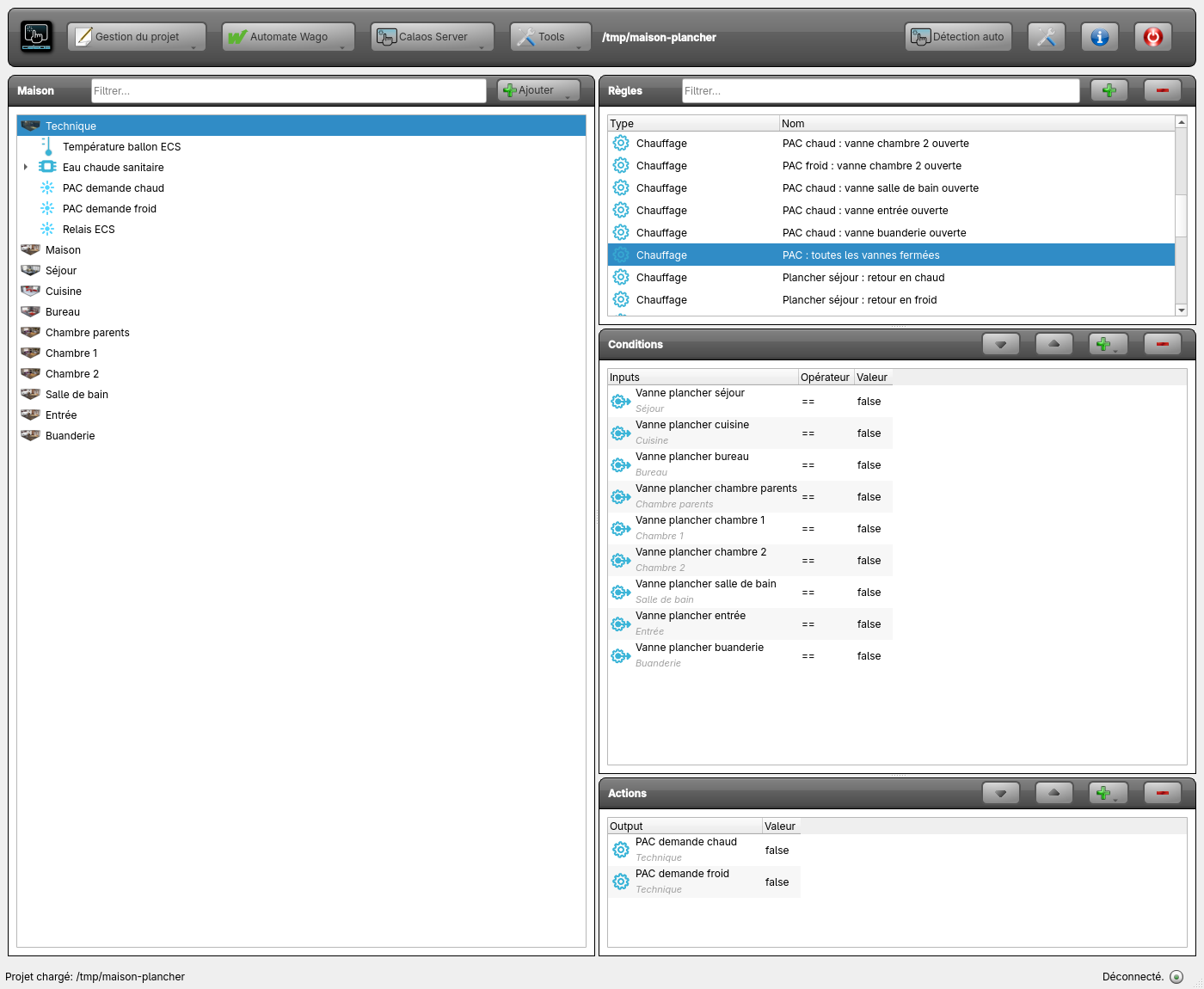1204x989 pixels.
Task: Open the Gestion du projet menu
Action: (137, 37)
